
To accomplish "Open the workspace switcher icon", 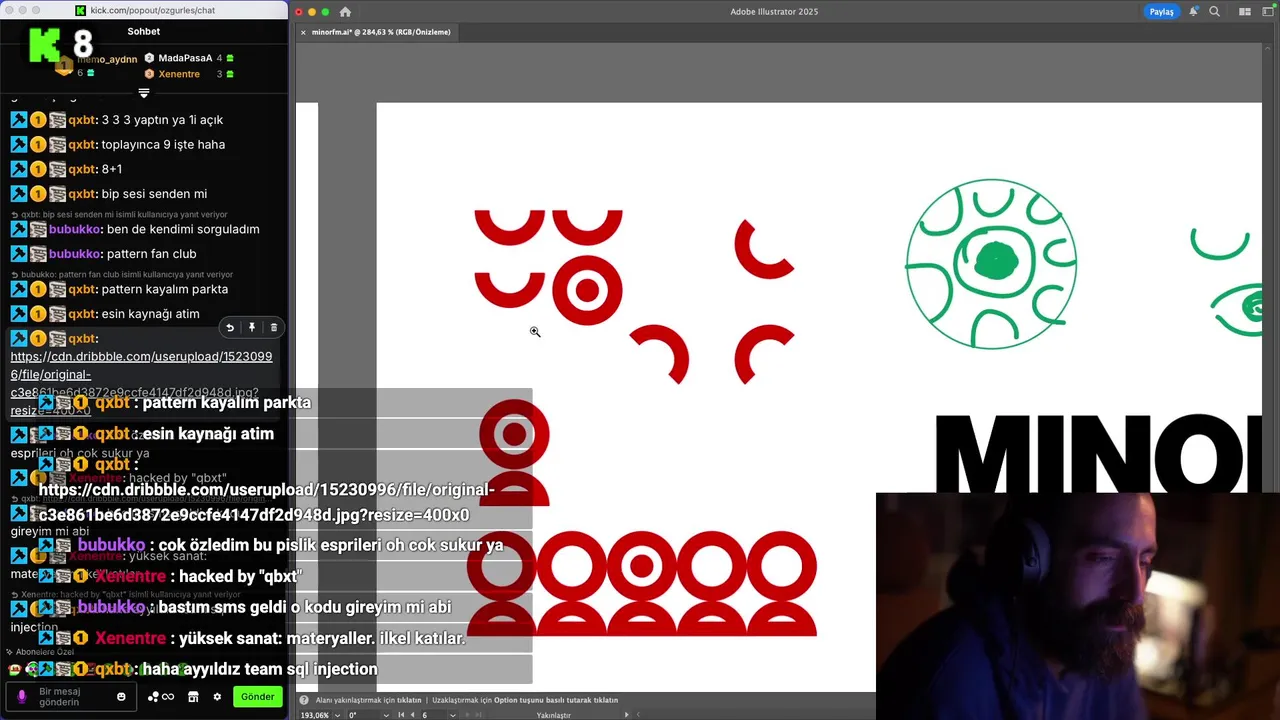I will click(1267, 12).
